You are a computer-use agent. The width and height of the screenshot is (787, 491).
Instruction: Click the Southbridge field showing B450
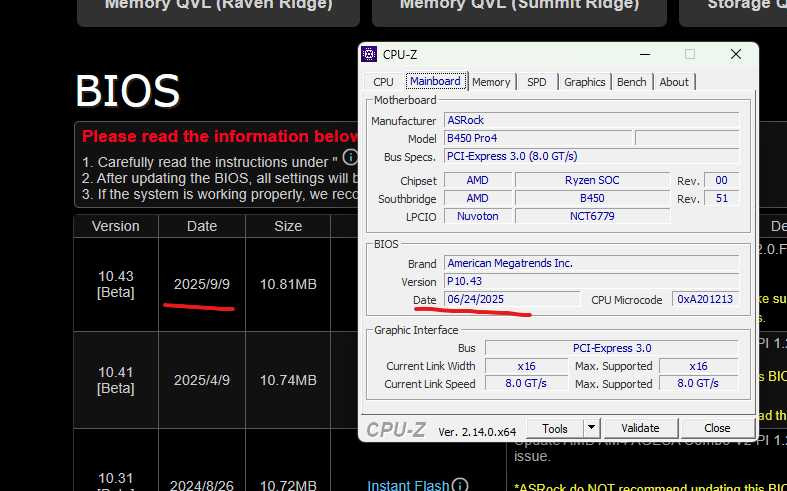point(592,198)
